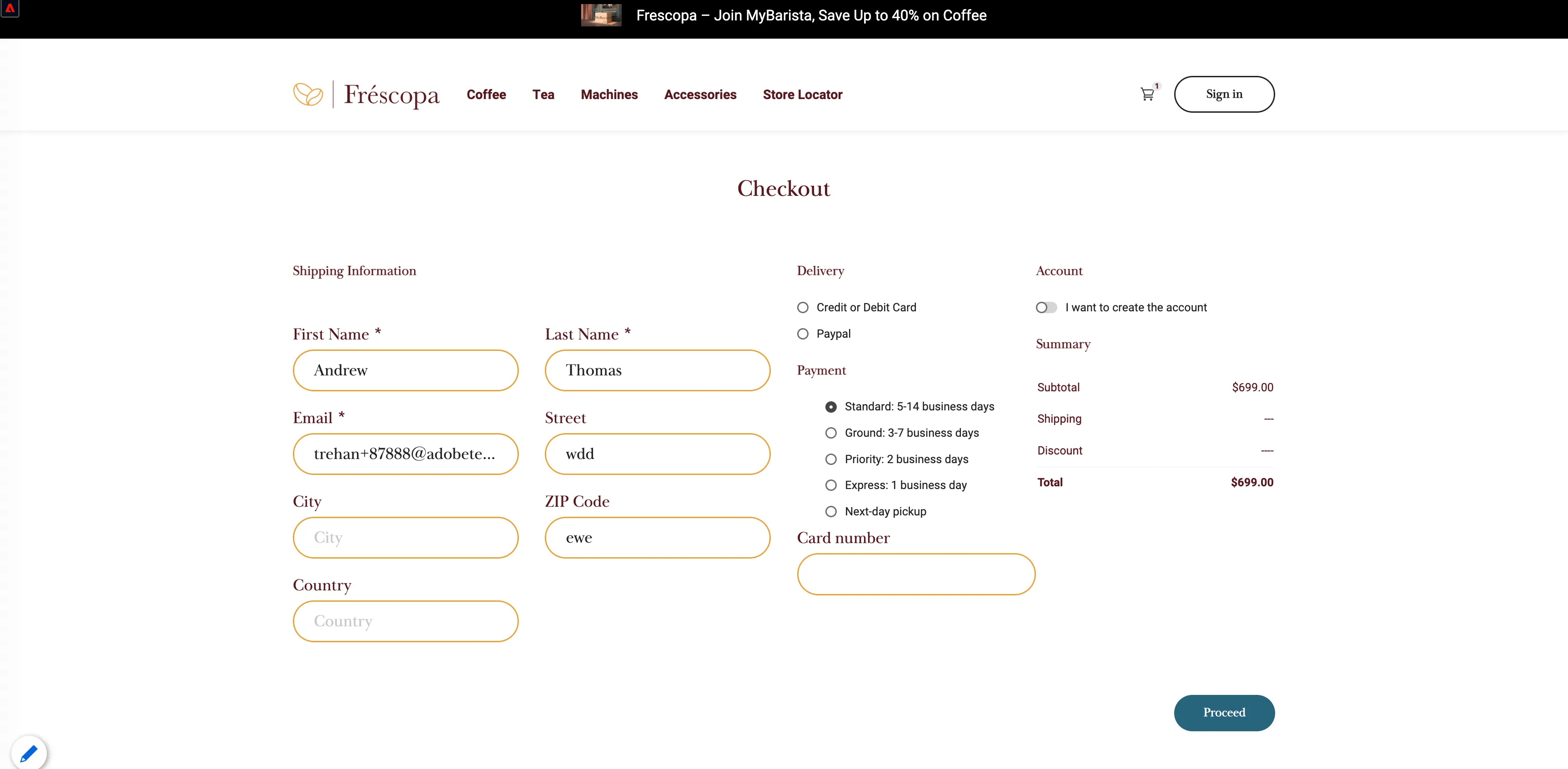
Task: Open the Coffee menu
Action: pyautogui.click(x=486, y=94)
